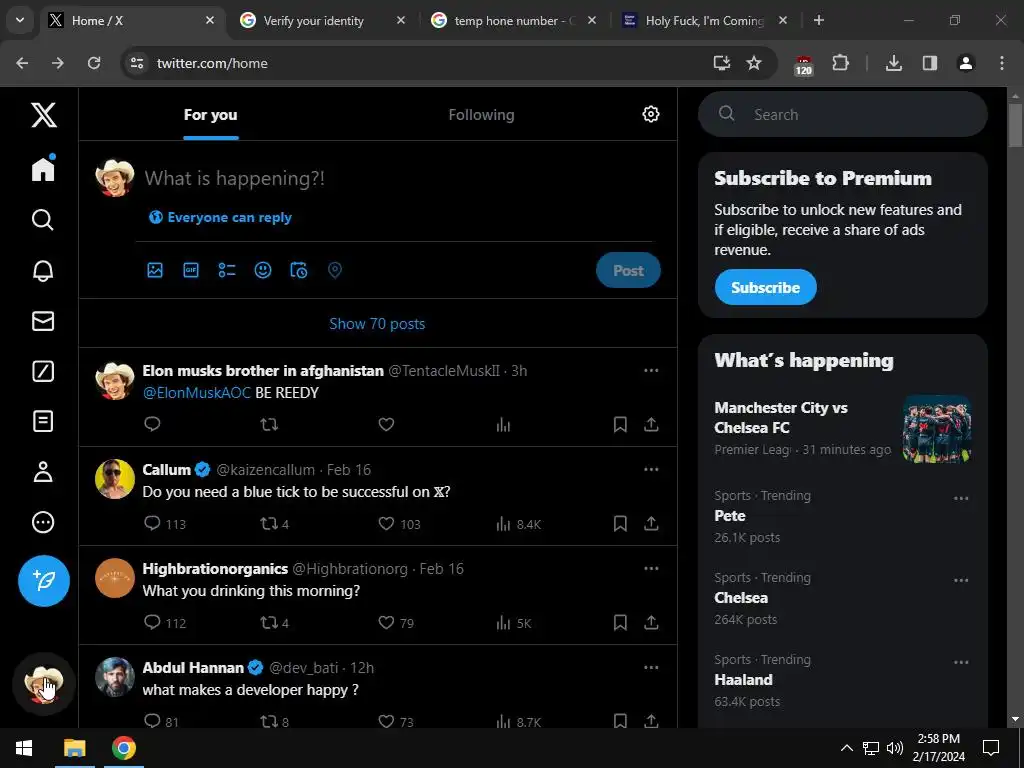The width and height of the screenshot is (1024, 768).
Task: Toggle Chrome side panel icon
Action: tap(929, 63)
